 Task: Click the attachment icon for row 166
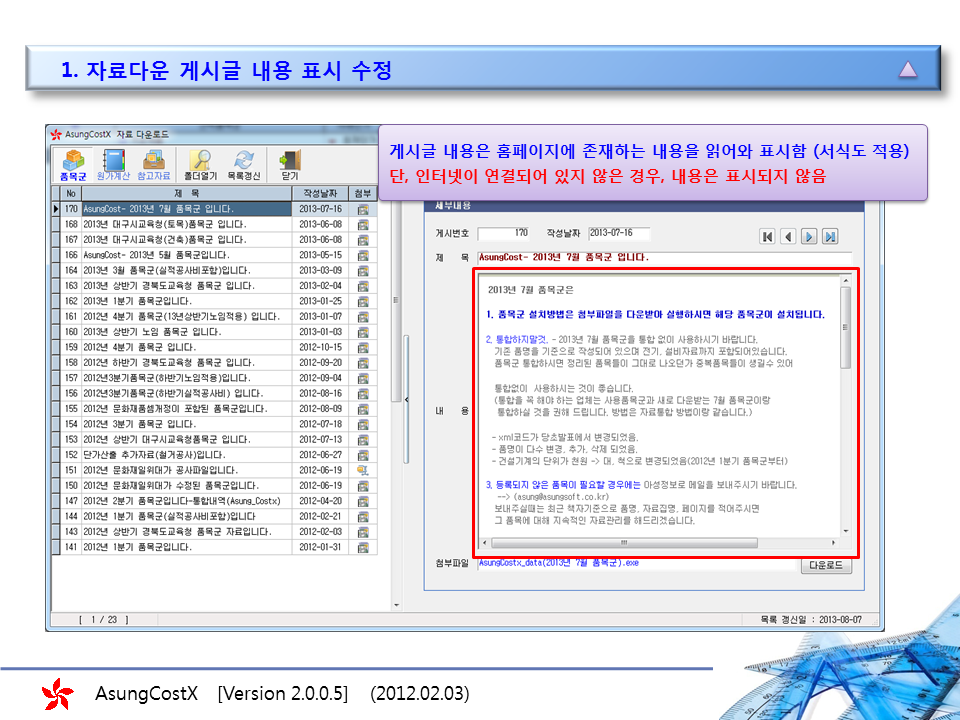363,255
